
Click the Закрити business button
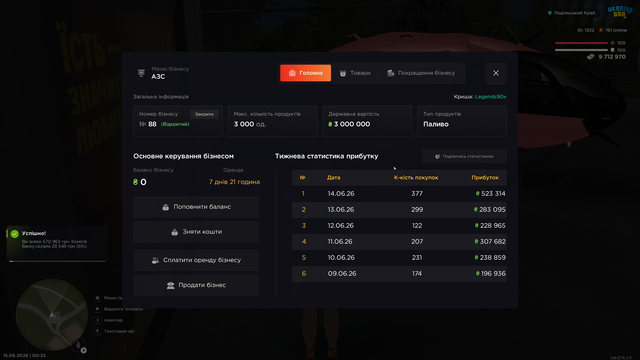(x=204, y=114)
